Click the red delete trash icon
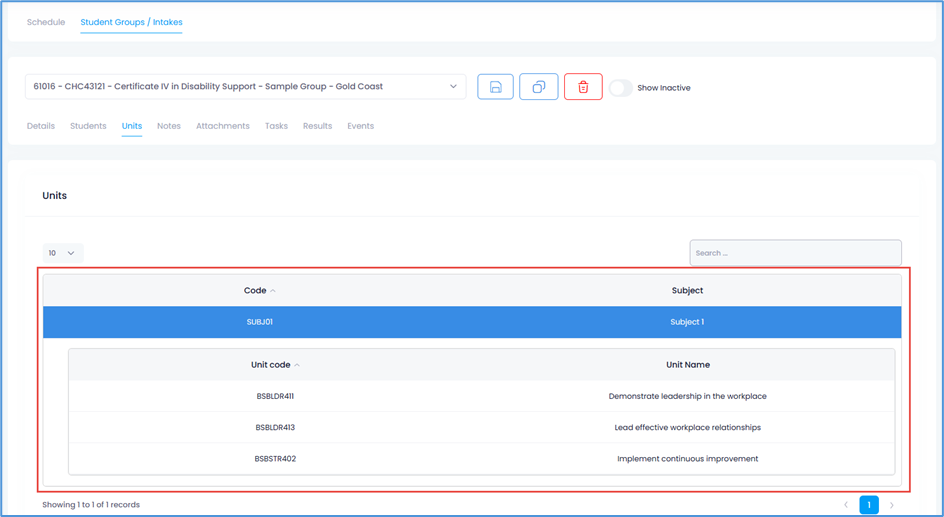 point(583,87)
